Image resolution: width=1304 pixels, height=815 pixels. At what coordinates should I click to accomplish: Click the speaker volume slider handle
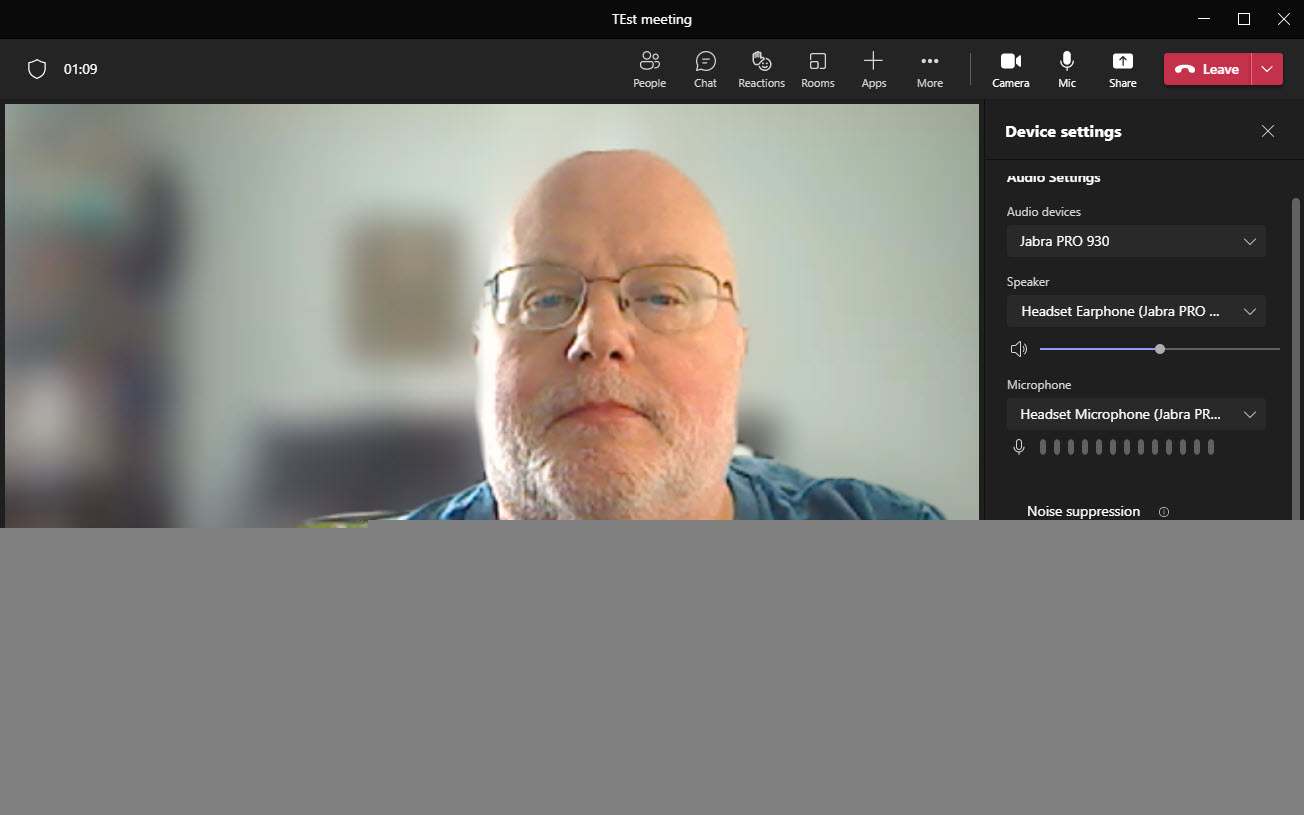(x=1159, y=349)
